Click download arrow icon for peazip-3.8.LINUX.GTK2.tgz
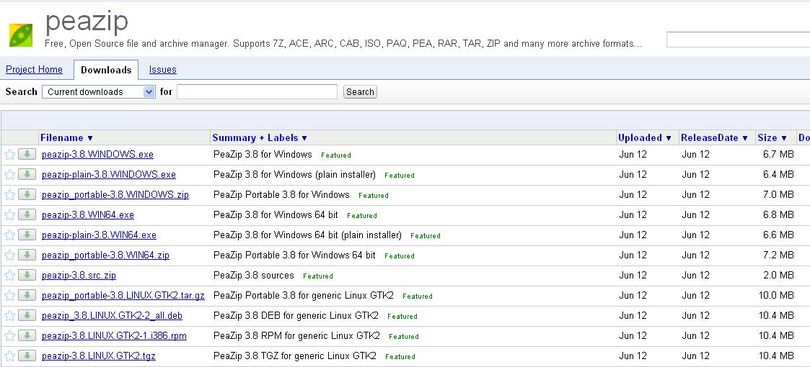The width and height of the screenshot is (810, 367). (x=27, y=356)
